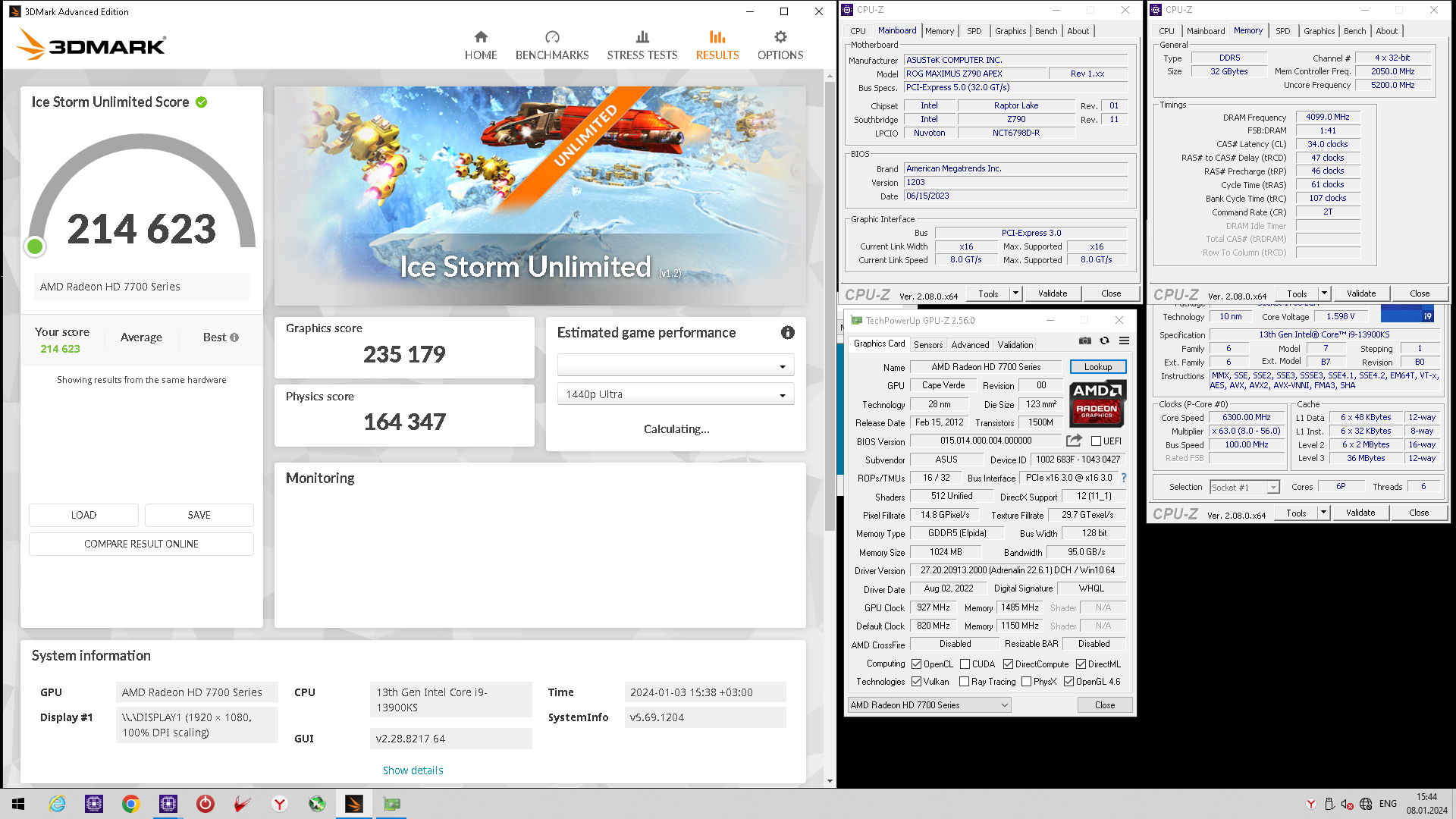The height and width of the screenshot is (819, 1456).
Task: Click the Close button in GPU-Z
Action: tap(1105, 705)
